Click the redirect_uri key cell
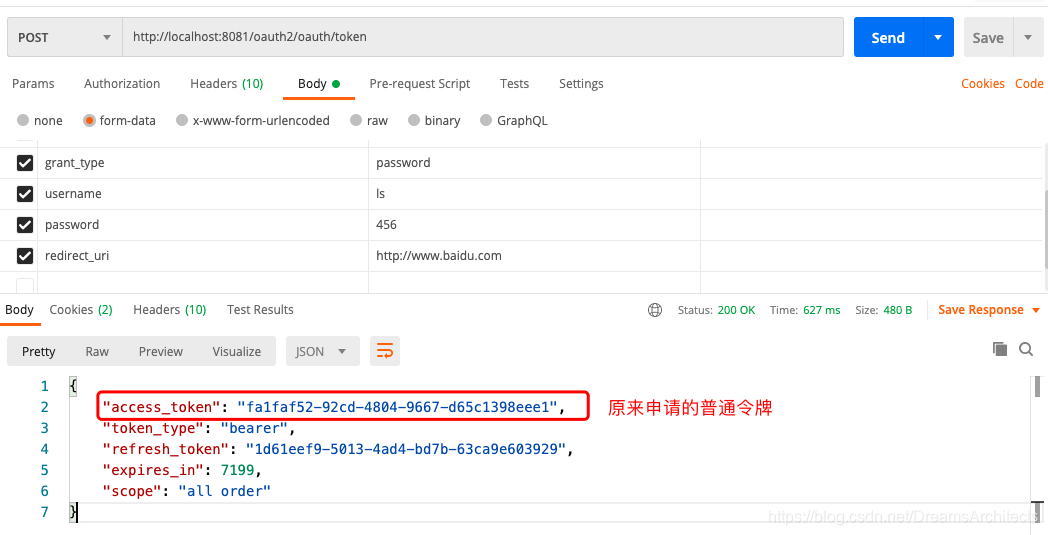Viewport: 1048px width, 535px height. (203, 255)
